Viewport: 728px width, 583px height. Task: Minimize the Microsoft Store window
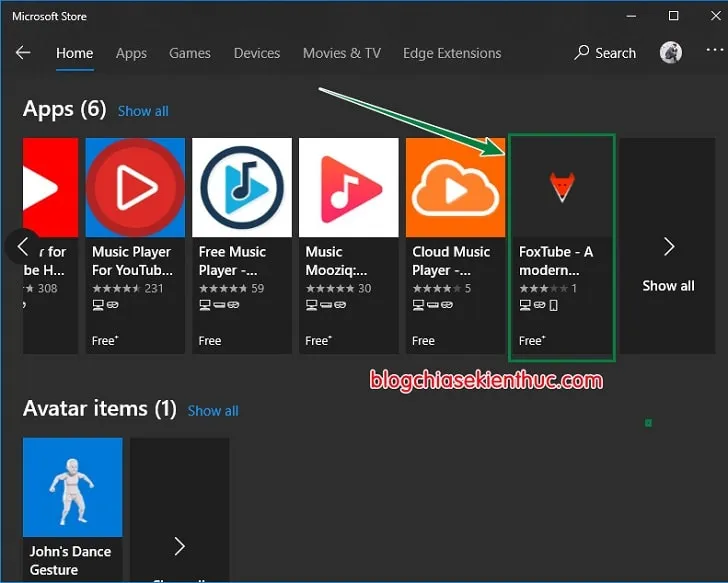coord(631,16)
